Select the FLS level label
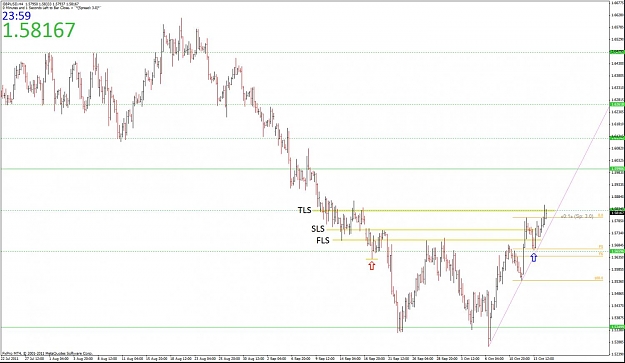 (x=323, y=241)
